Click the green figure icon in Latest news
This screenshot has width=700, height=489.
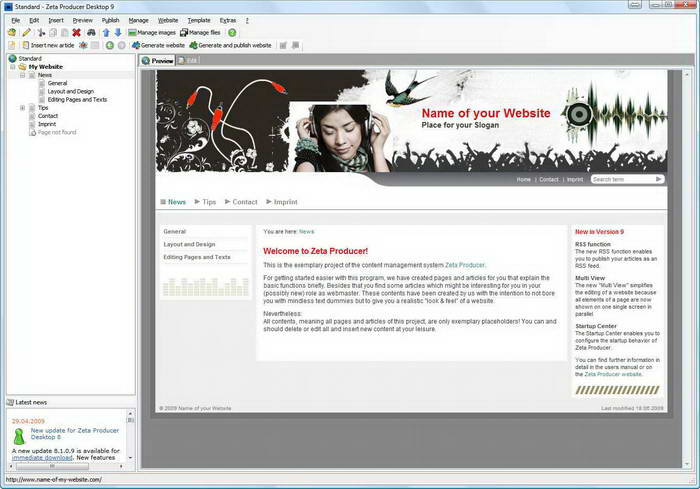pyautogui.click(x=19, y=436)
